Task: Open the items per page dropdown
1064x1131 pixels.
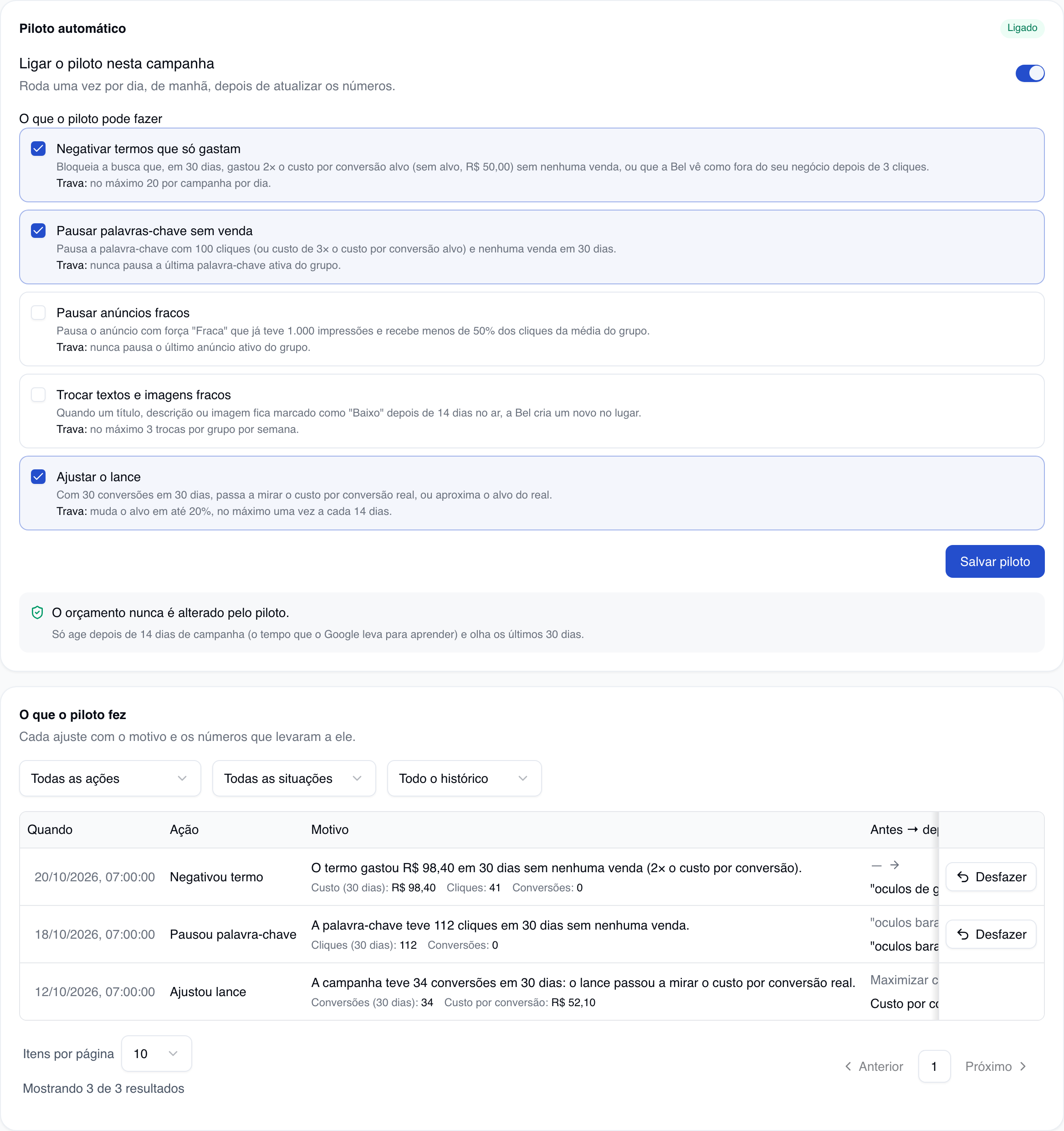Action: tap(156, 1053)
